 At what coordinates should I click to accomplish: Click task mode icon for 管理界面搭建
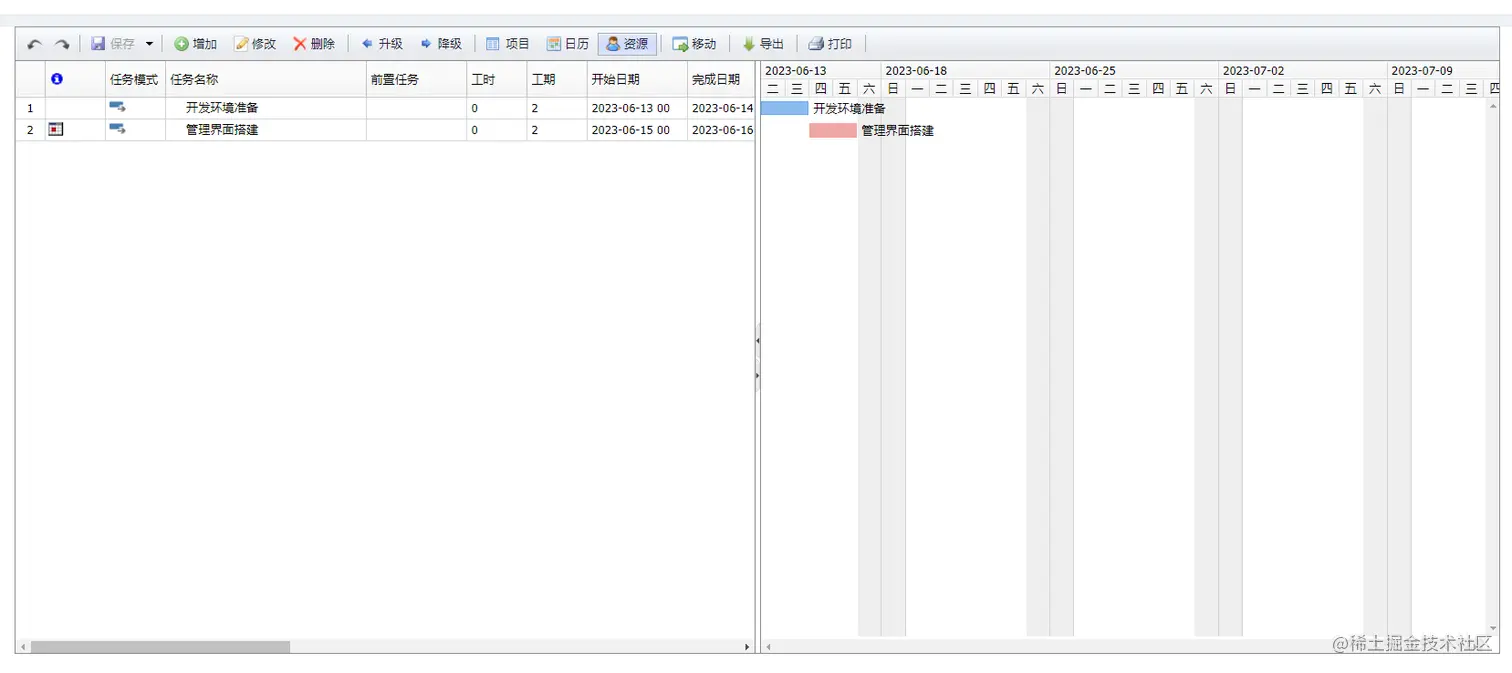coord(117,129)
